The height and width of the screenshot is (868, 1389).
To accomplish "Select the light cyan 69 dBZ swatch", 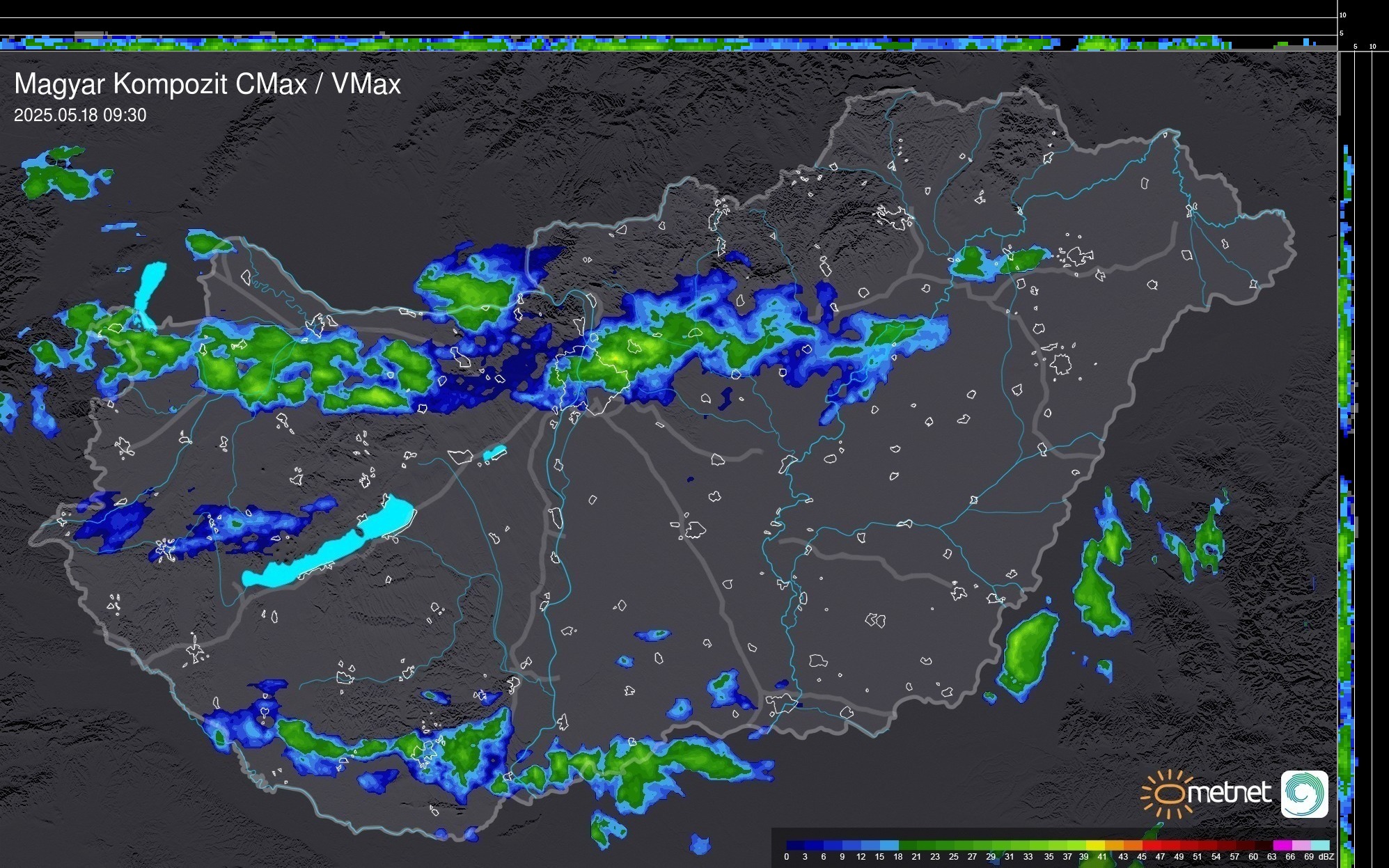I will [1319, 845].
